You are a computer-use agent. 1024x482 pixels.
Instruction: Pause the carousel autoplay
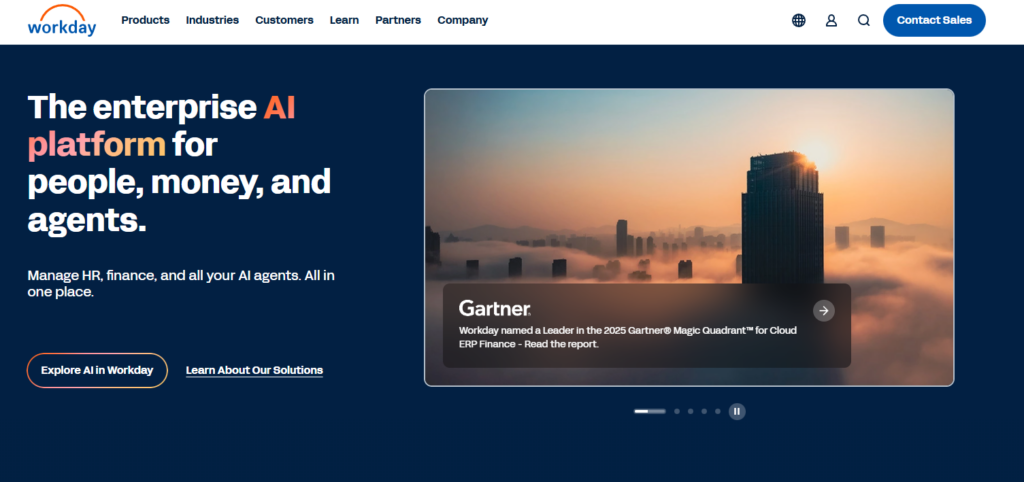pyautogui.click(x=737, y=411)
